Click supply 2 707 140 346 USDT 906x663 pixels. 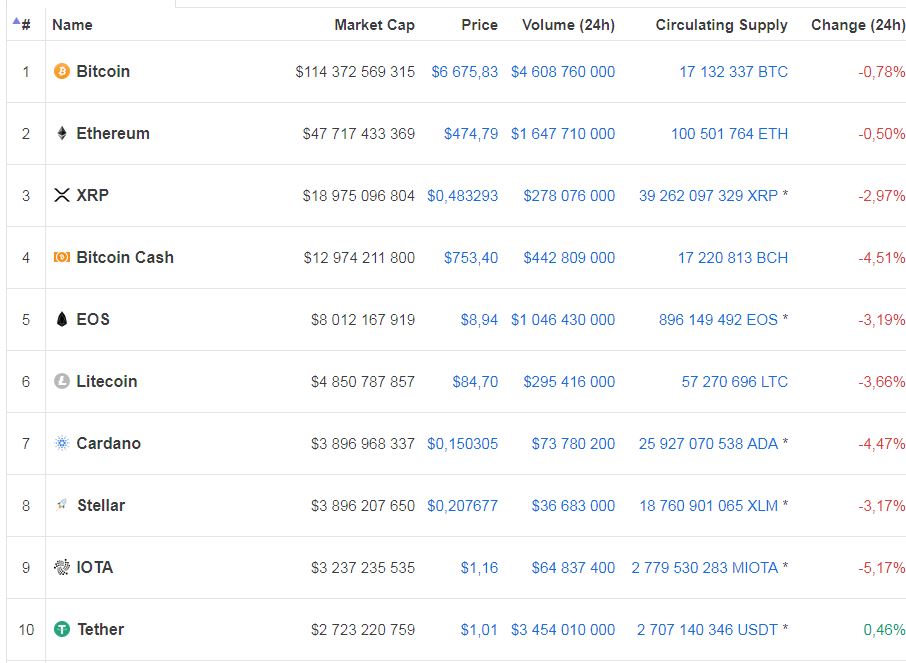(x=707, y=629)
